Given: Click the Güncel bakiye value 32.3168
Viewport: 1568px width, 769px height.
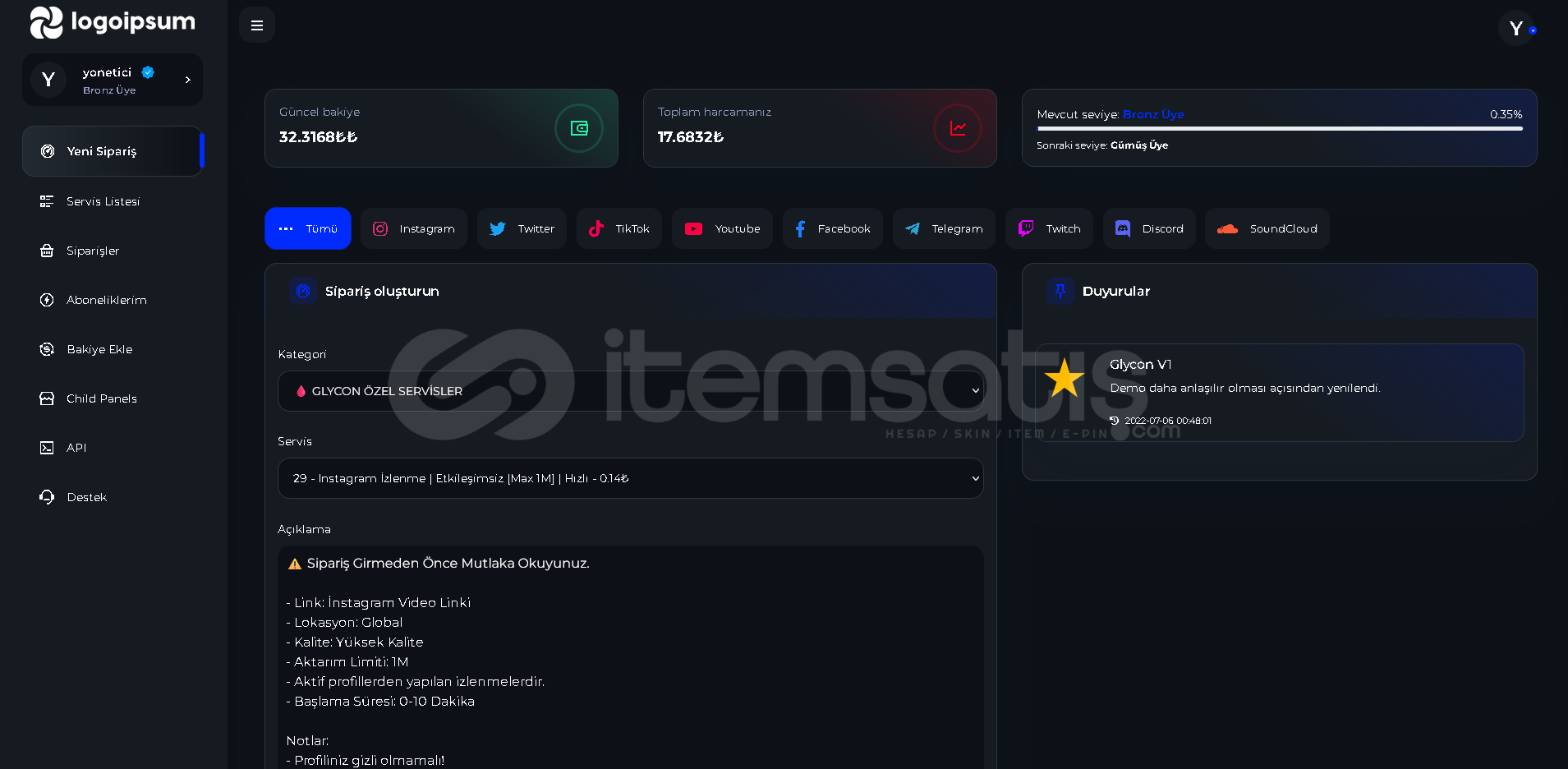Looking at the screenshot, I should 319,137.
